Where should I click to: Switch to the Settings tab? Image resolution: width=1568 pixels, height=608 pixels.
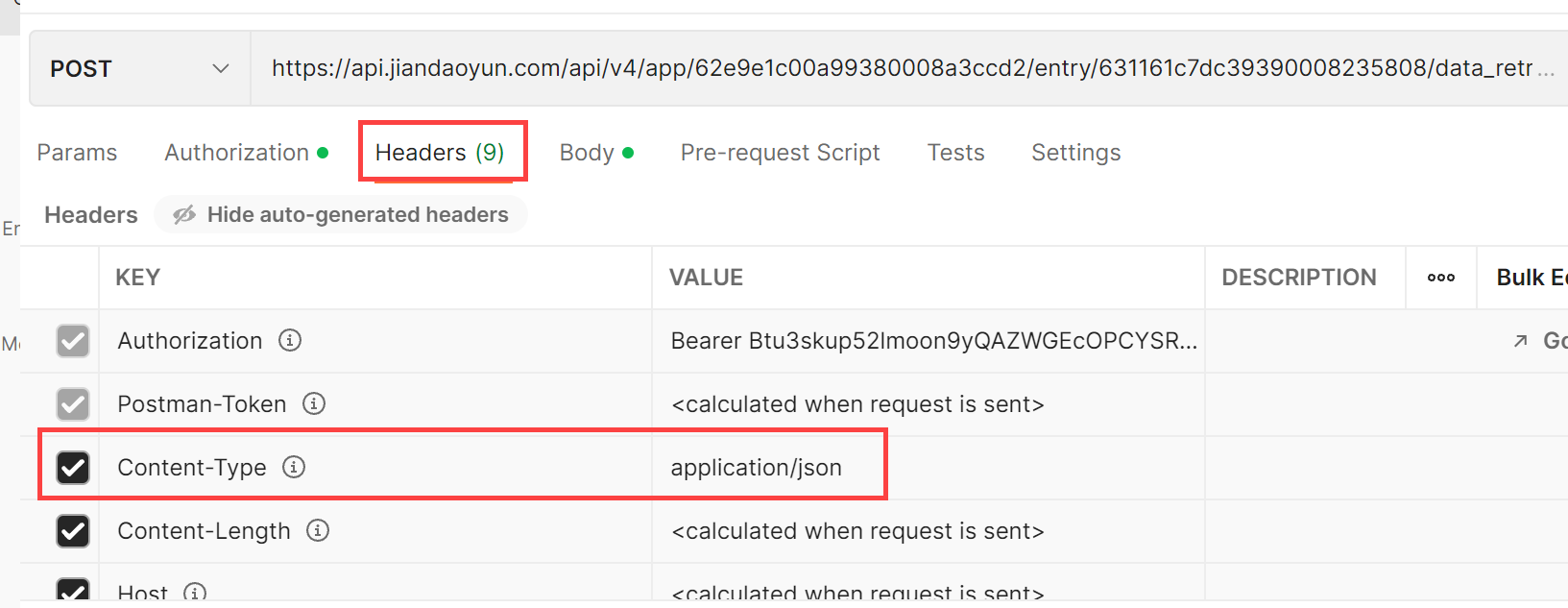[x=1075, y=153]
